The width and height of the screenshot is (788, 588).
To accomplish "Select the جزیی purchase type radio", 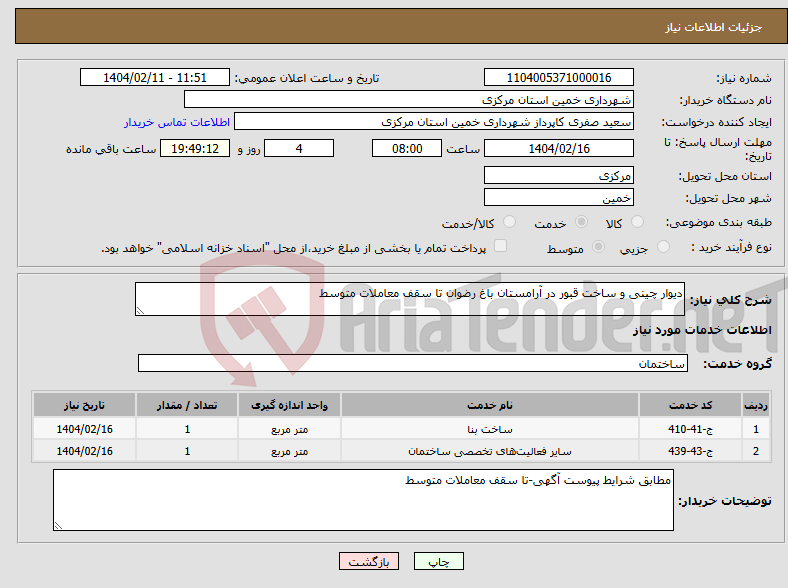I will 663,246.
